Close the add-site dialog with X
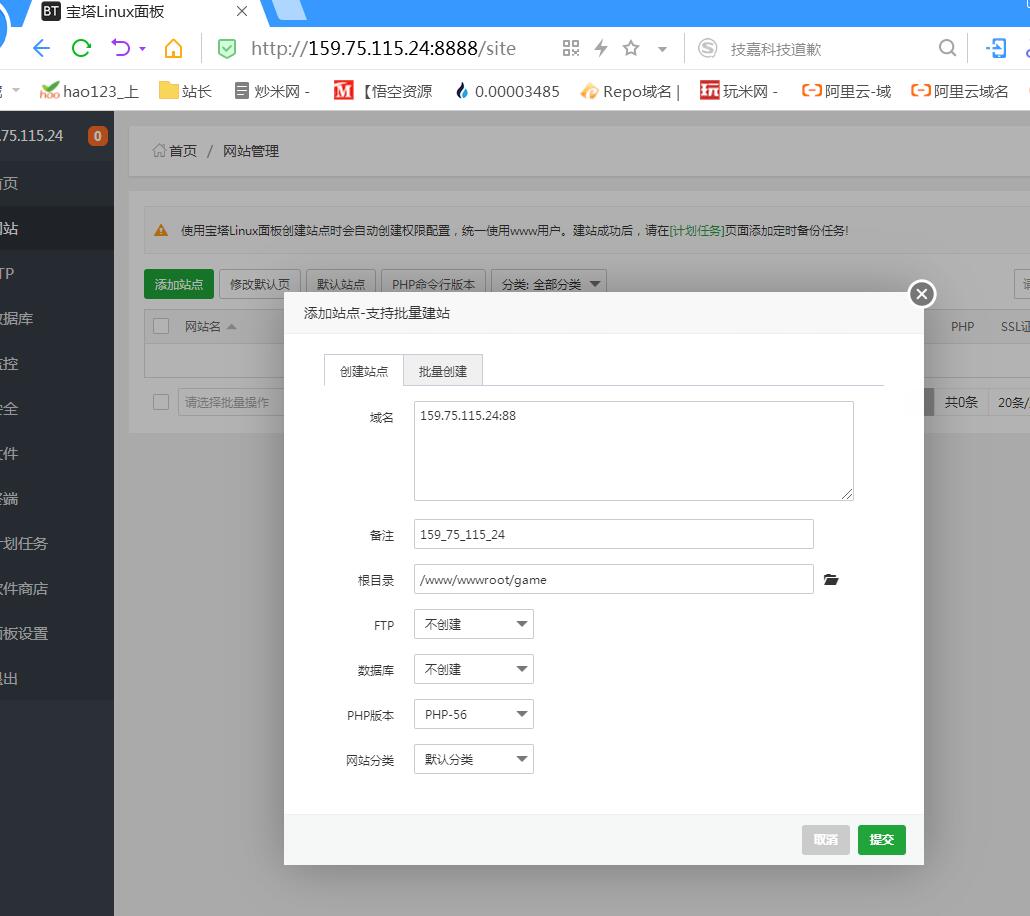1030x916 pixels. 921,293
